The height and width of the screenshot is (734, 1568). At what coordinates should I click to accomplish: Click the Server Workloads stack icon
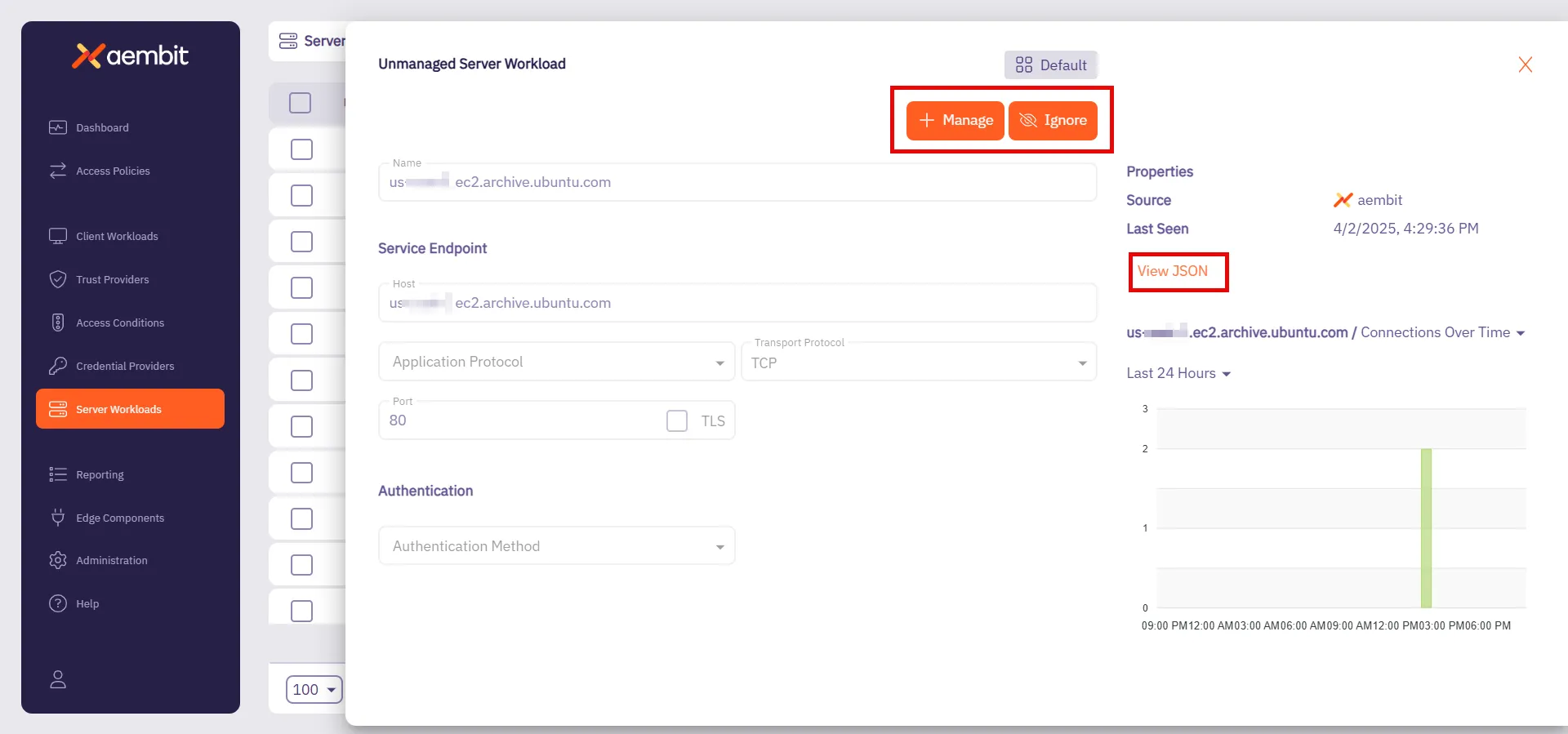click(x=58, y=409)
